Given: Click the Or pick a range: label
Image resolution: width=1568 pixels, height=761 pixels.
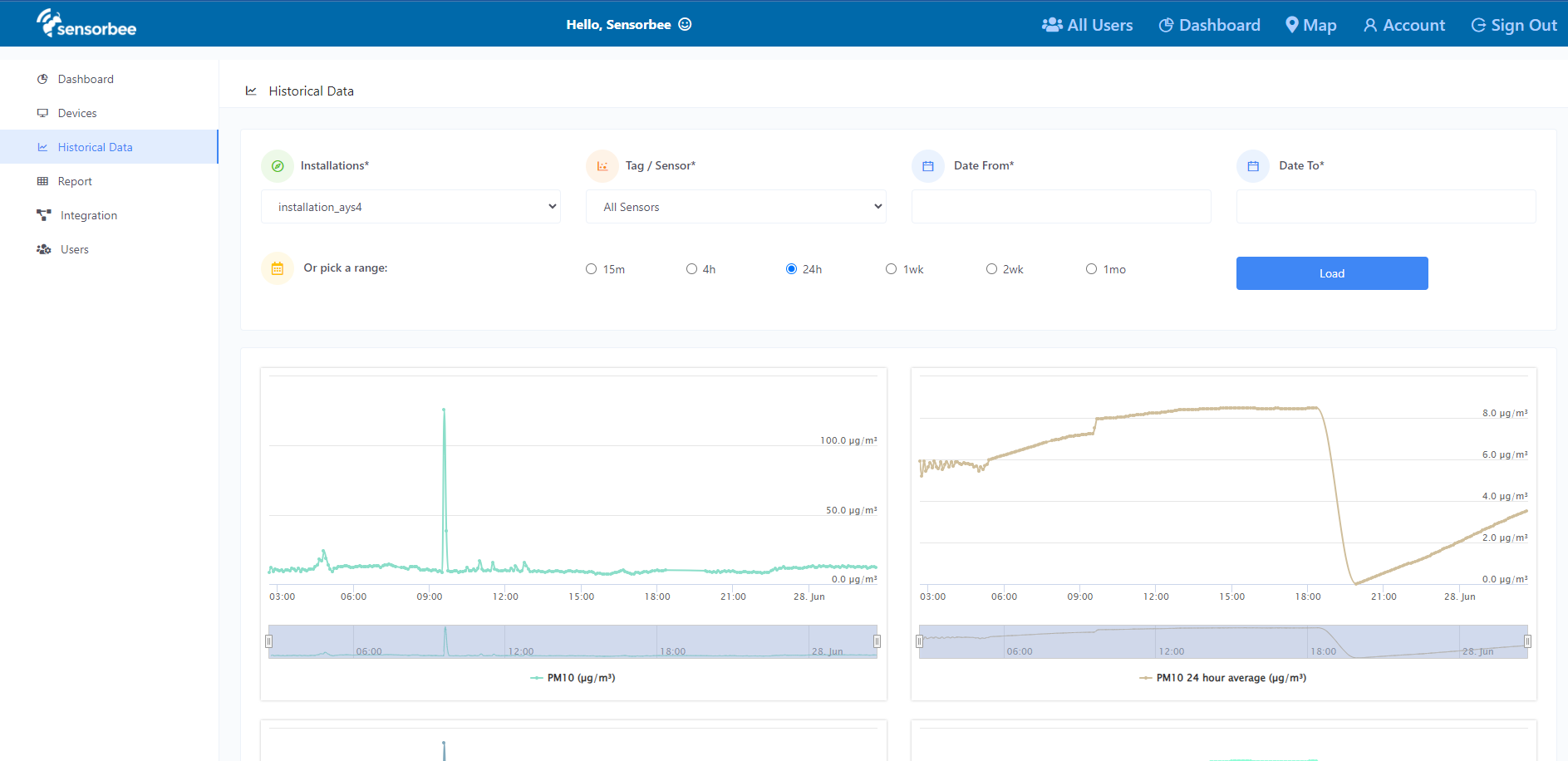Looking at the screenshot, I should click(x=346, y=268).
